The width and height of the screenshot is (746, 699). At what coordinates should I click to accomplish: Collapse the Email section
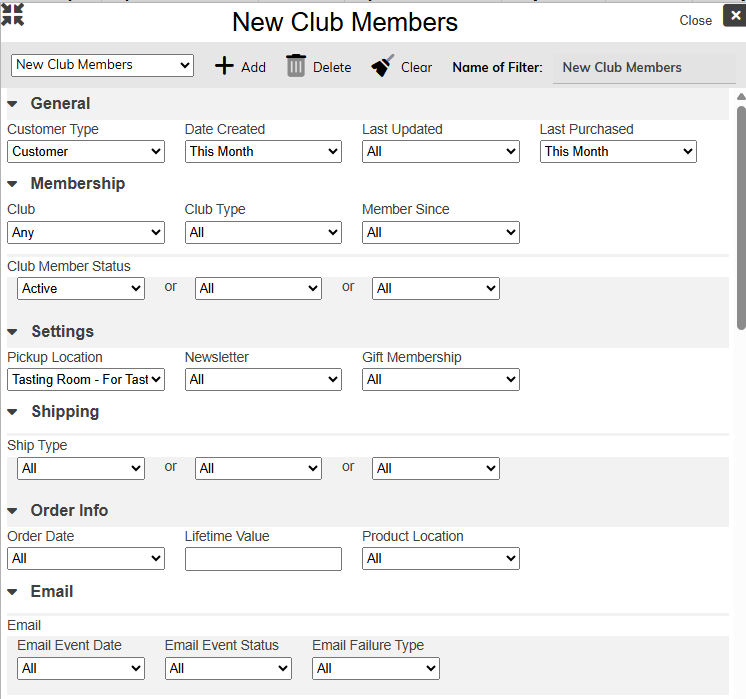(13, 592)
